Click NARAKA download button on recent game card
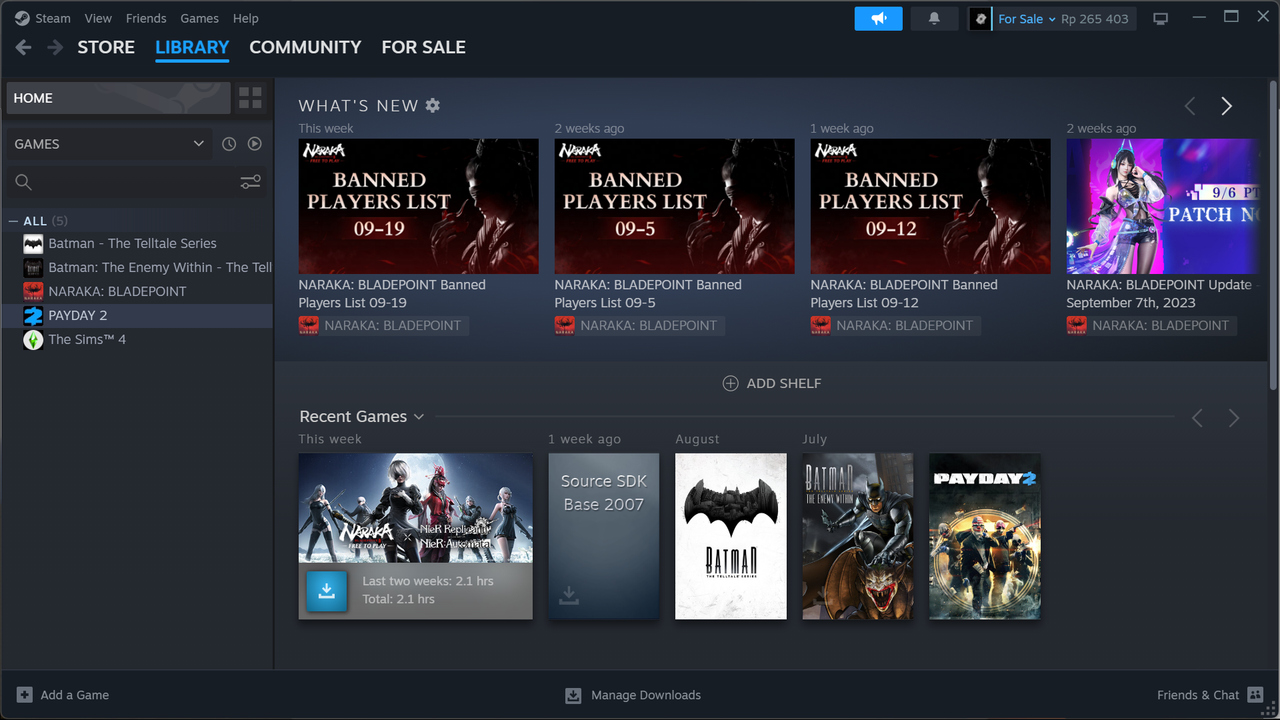This screenshot has height=720, width=1280. pyautogui.click(x=326, y=591)
